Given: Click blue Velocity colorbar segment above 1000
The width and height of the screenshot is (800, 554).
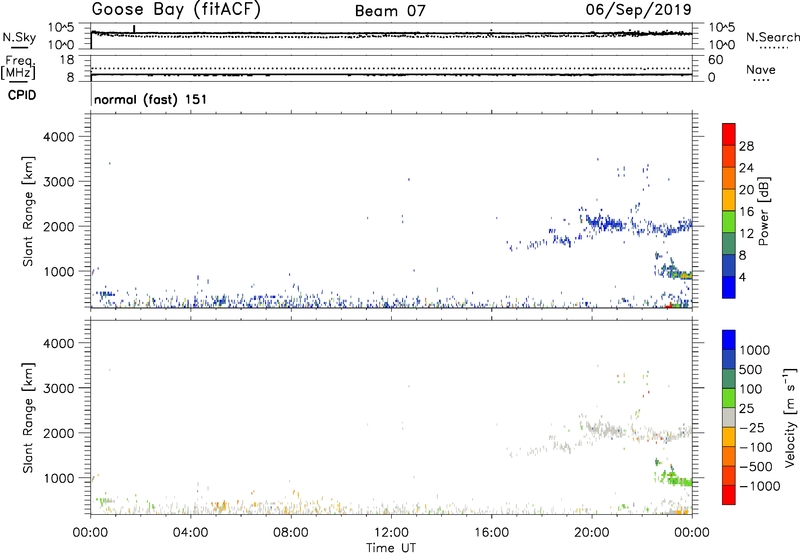Looking at the screenshot, I should coord(729,340).
